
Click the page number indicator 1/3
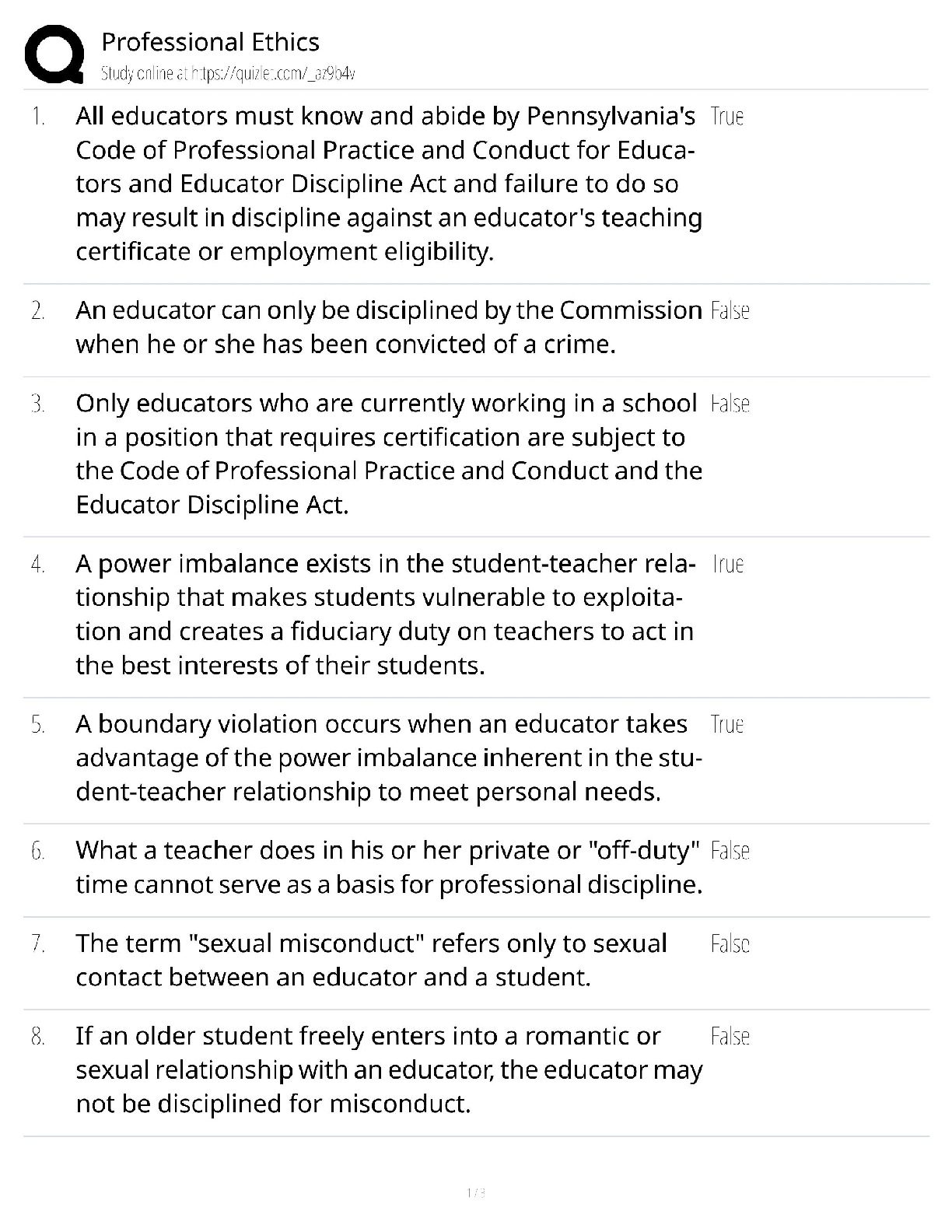pyautogui.click(x=475, y=1192)
